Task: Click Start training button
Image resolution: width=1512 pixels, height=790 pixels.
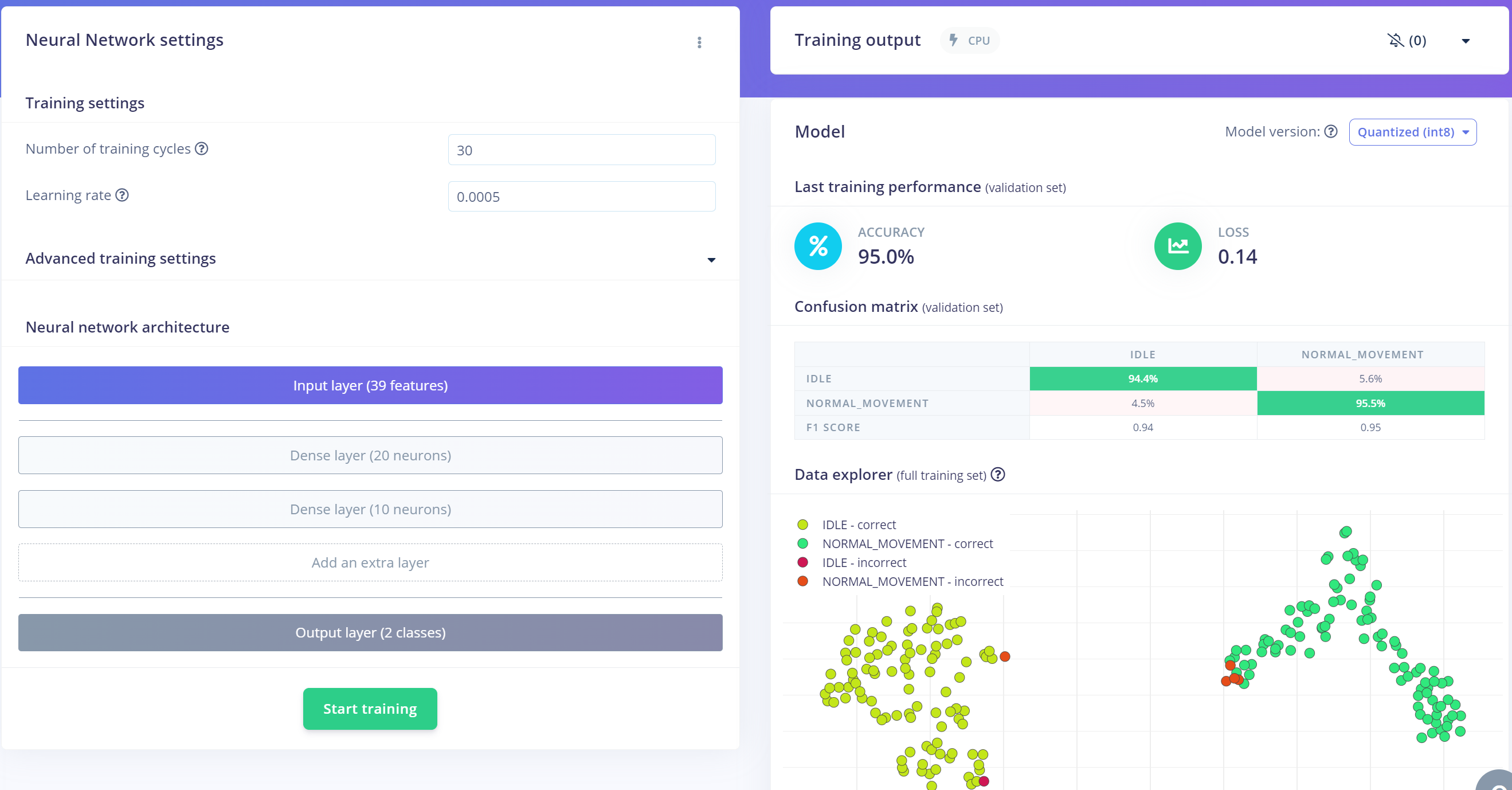Action: [370, 708]
